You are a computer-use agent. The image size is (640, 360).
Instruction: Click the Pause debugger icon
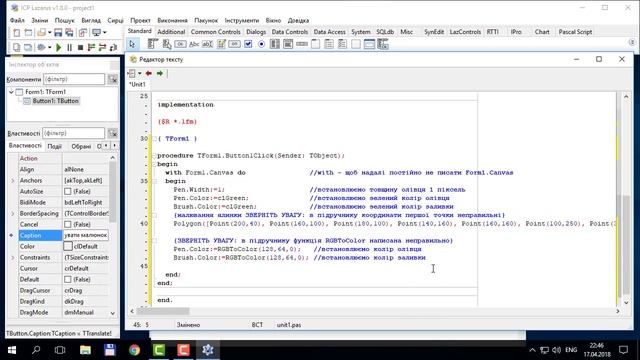click(x=69, y=47)
